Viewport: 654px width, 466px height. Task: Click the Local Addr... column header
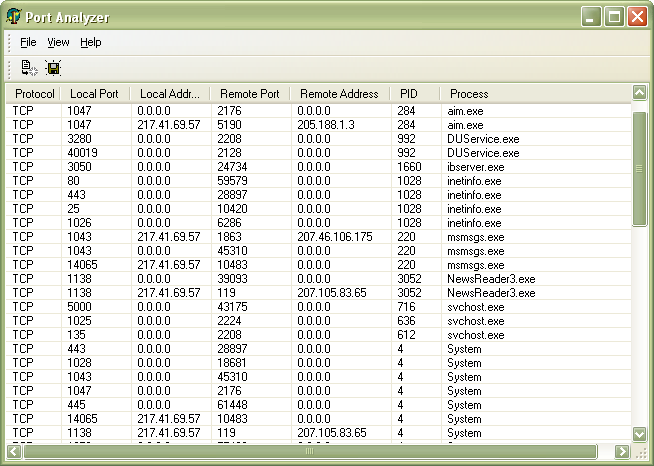click(171, 94)
